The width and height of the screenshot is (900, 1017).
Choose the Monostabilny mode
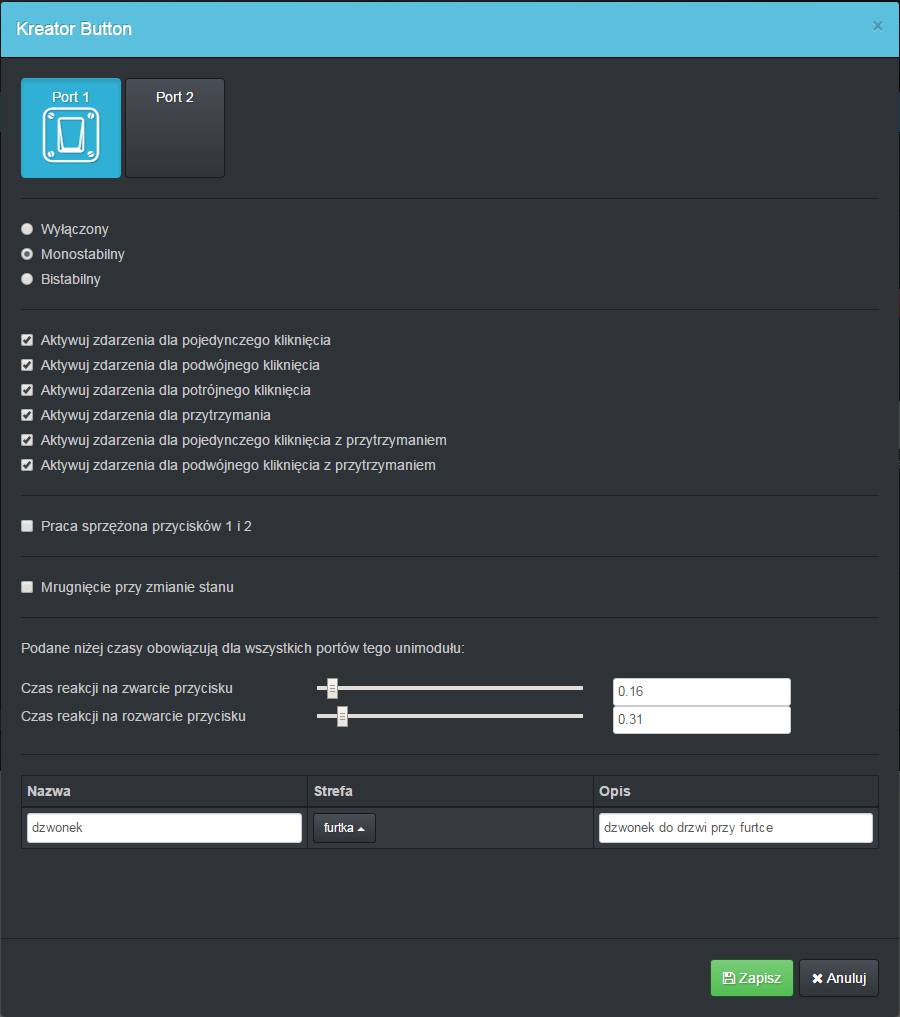point(27,254)
